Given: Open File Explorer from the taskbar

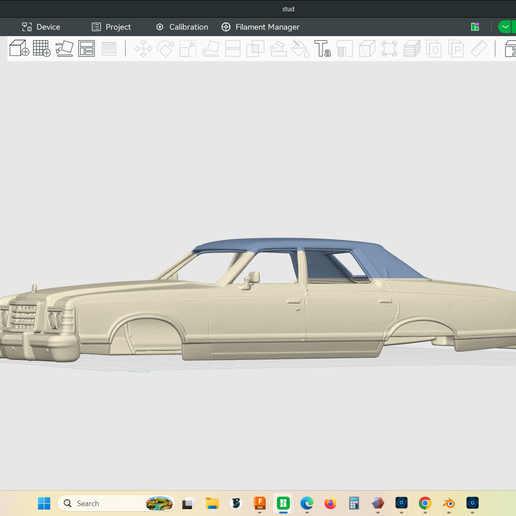Looking at the screenshot, I should 212,503.
